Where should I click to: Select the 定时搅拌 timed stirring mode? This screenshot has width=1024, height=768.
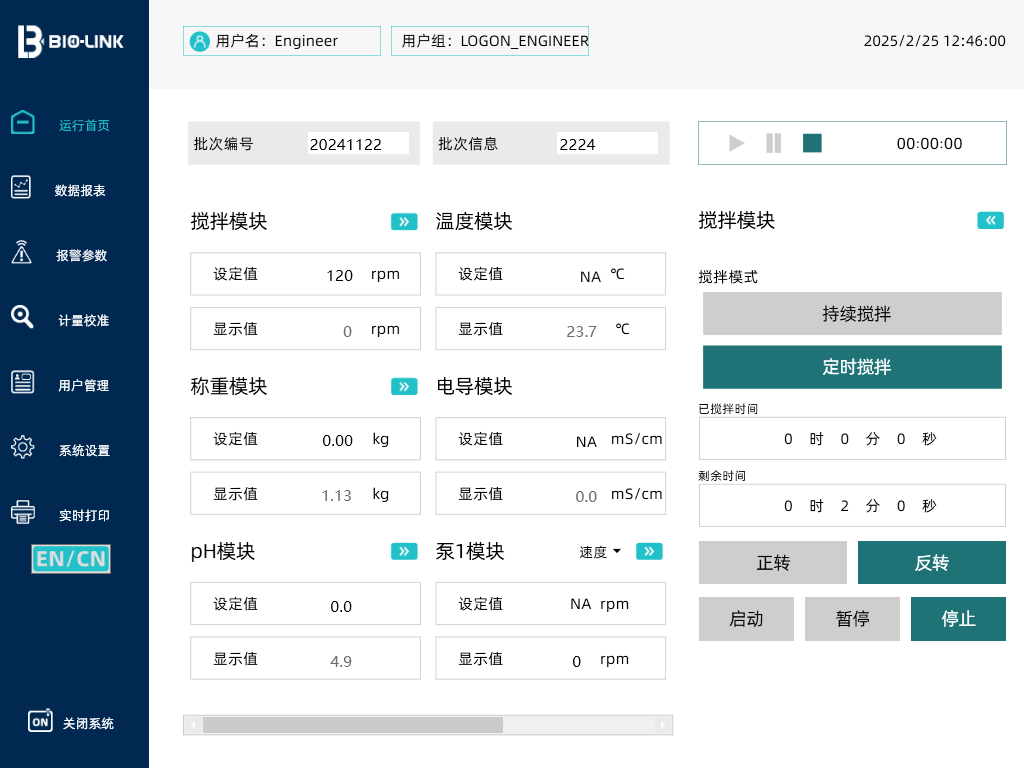pos(851,367)
